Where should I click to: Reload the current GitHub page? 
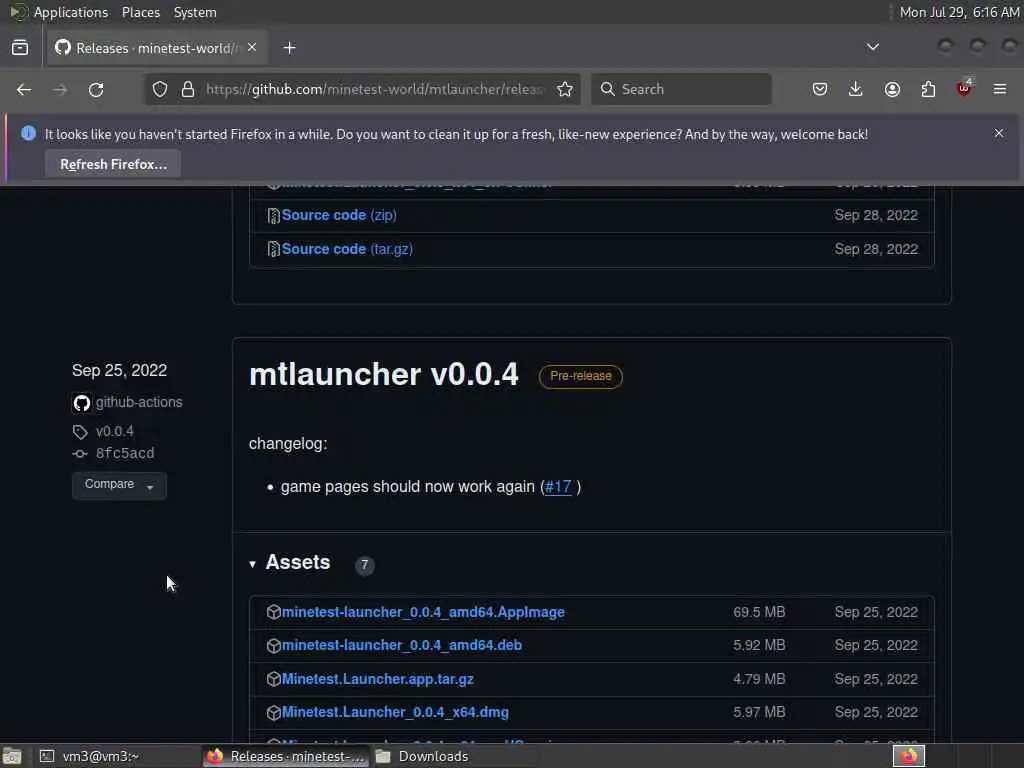[96, 89]
